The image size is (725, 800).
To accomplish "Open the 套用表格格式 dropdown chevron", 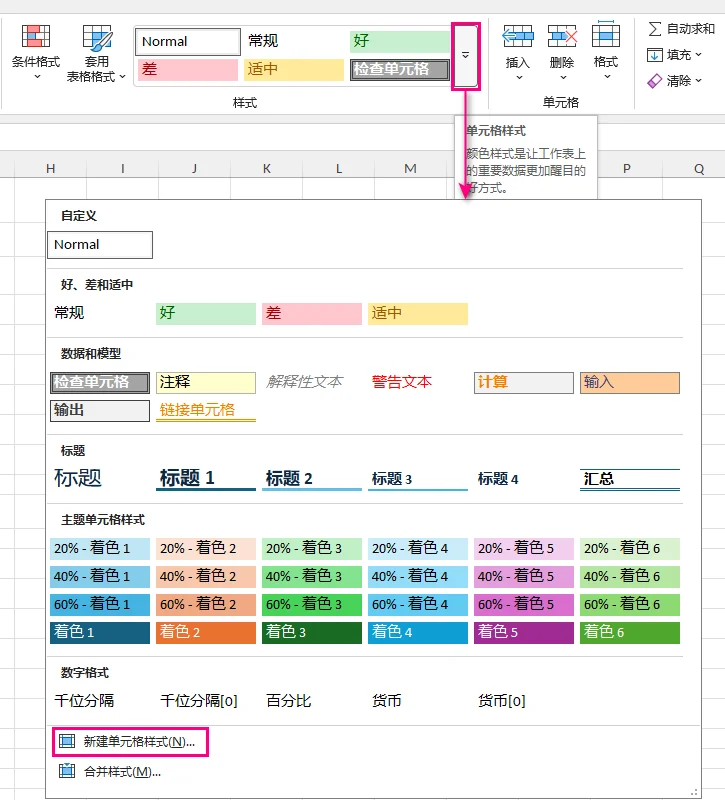I will 122,77.
